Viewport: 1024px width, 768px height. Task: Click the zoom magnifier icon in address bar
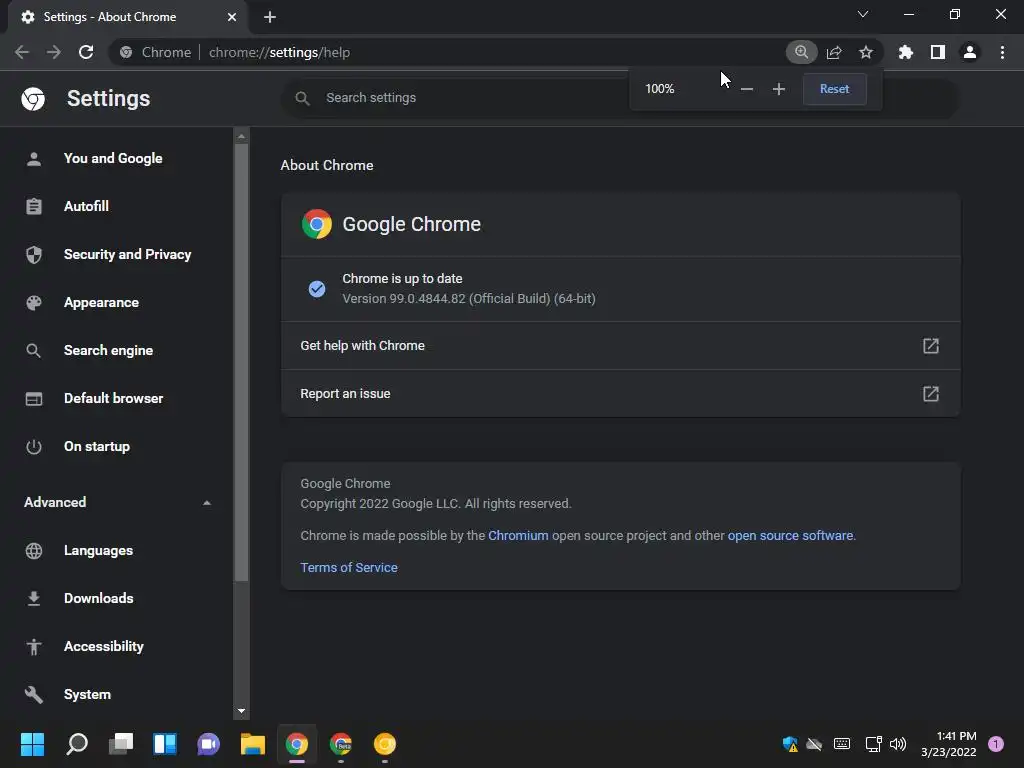point(801,52)
